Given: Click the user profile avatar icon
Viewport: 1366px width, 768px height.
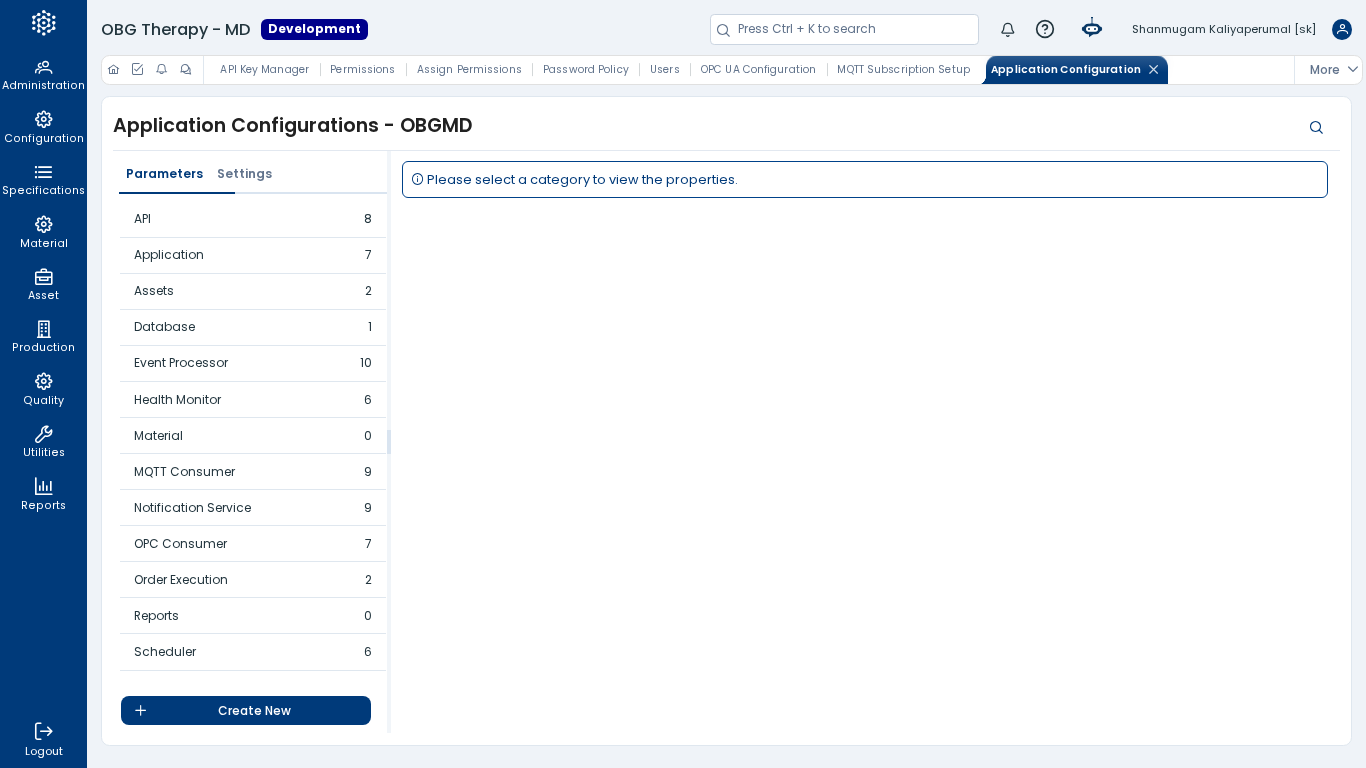Looking at the screenshot, I should tap(1342, 29).
